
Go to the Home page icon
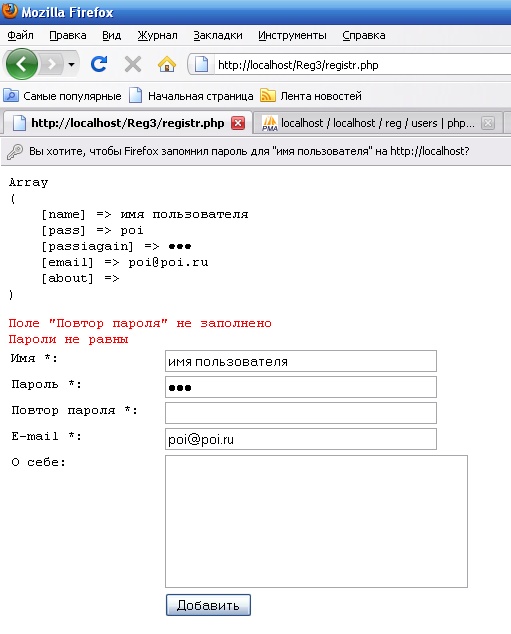click(167, 64)
